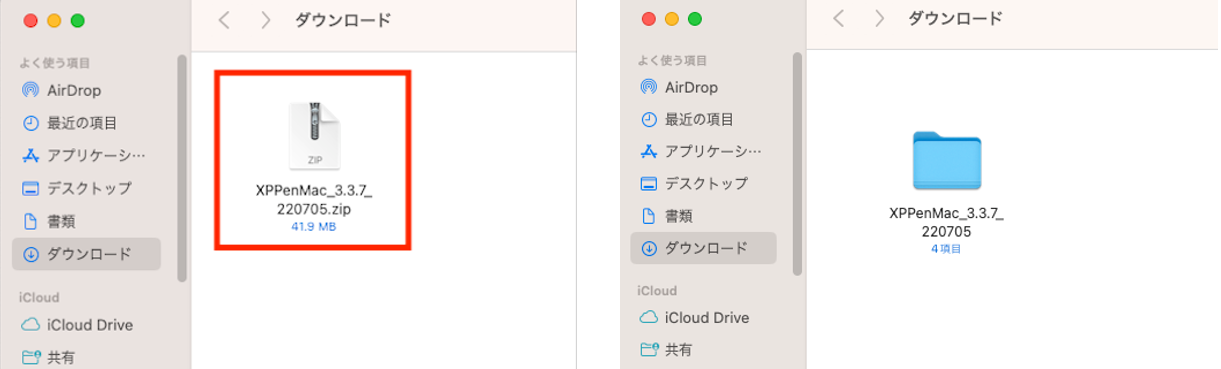Click the download arrow icon in right sidebar

tap(648, 248)
